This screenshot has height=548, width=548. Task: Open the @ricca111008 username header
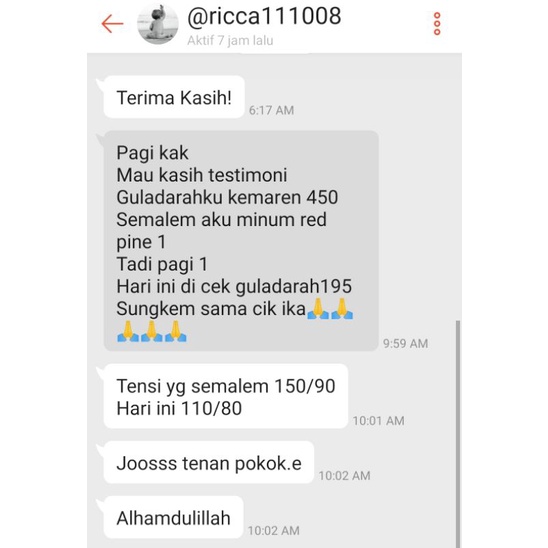264,16
